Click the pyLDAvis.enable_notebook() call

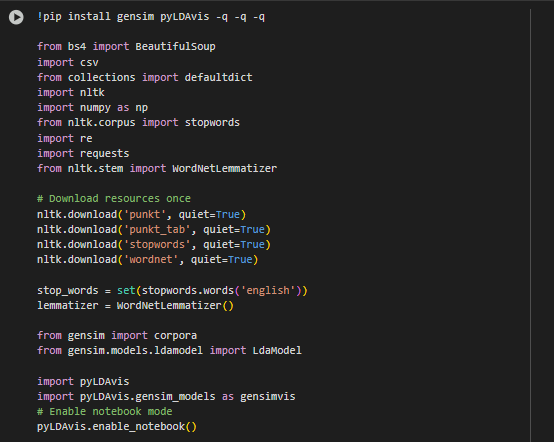point(117,427)
